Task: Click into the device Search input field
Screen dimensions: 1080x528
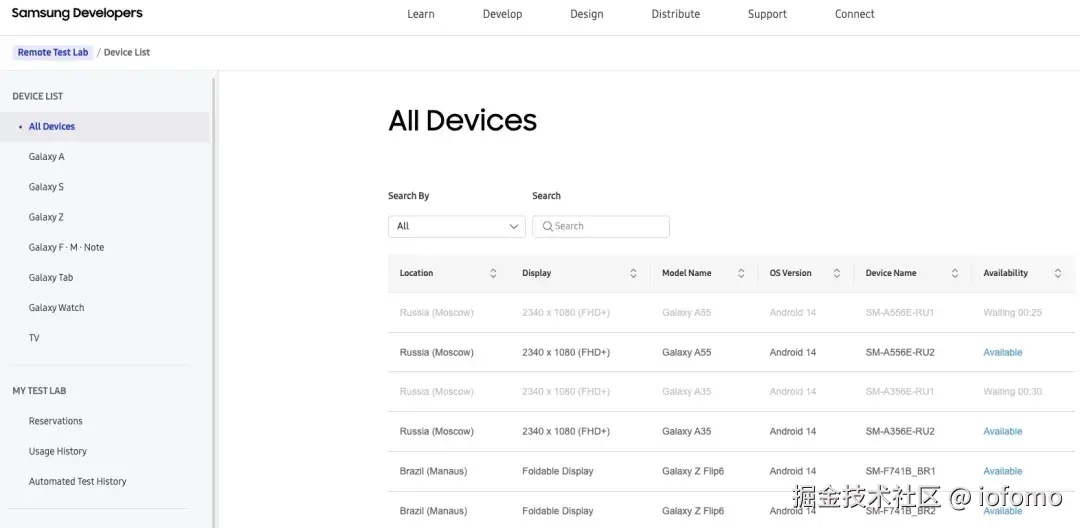Action: click(601, 226)
